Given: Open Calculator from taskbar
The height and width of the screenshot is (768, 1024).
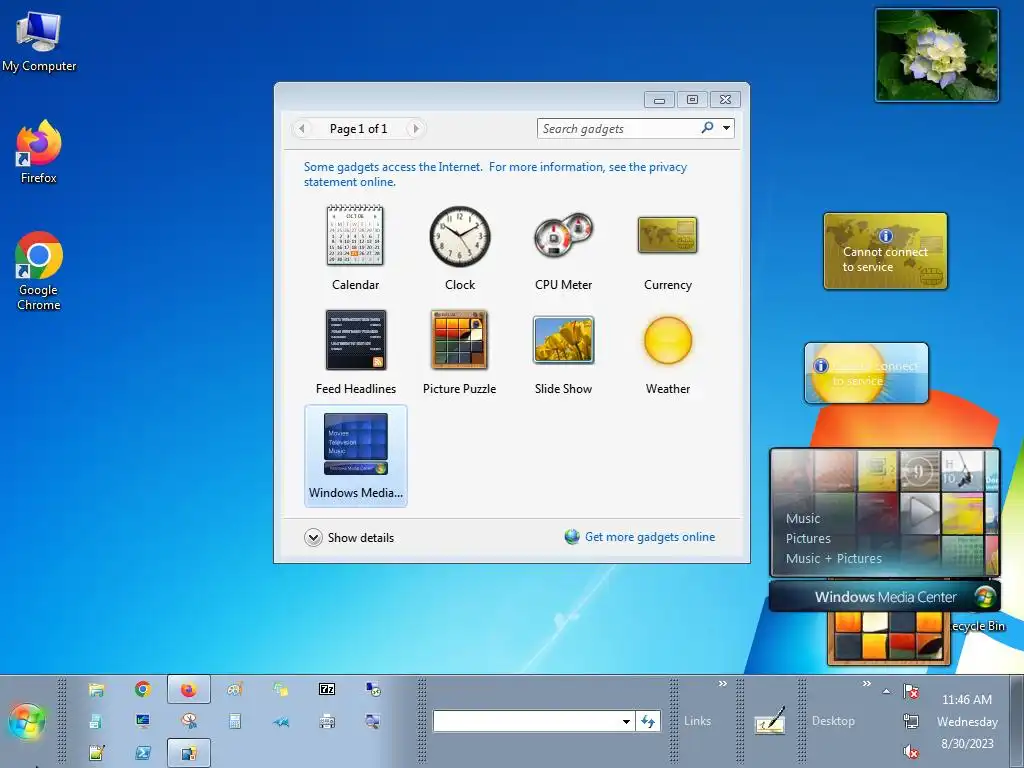Looking at the screenshot, I should tap(235, 721).
